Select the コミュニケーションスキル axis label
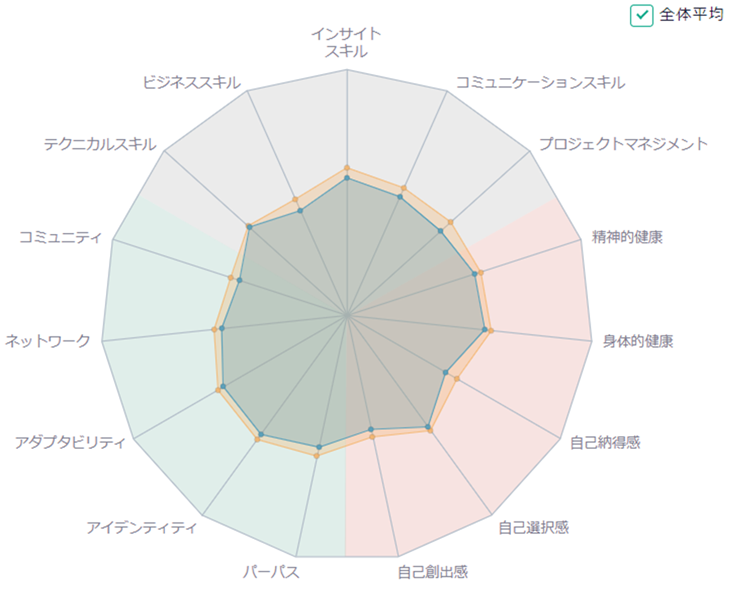The image size is (750, 613). (540, 82)
